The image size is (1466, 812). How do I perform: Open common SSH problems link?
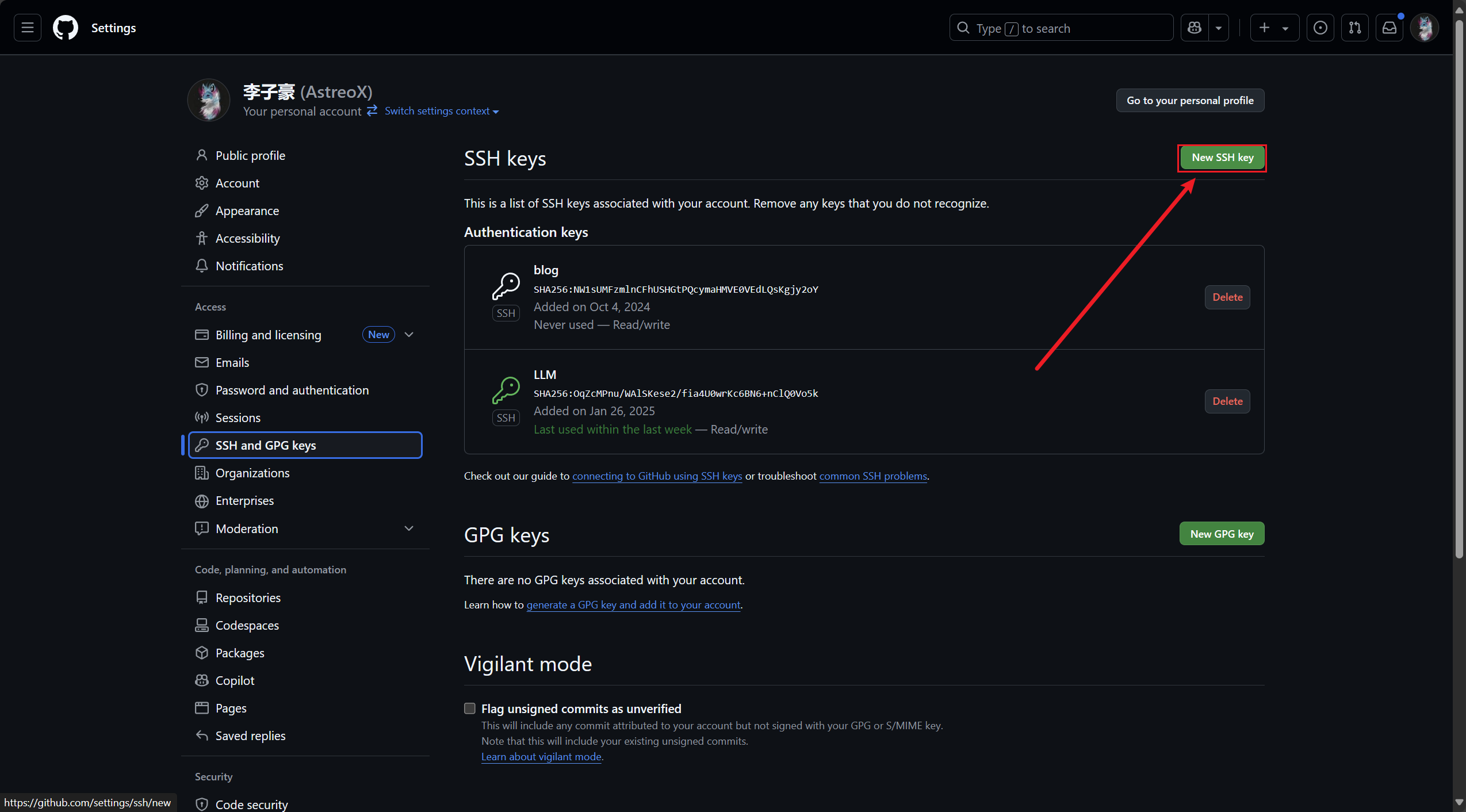pos(873,476)
